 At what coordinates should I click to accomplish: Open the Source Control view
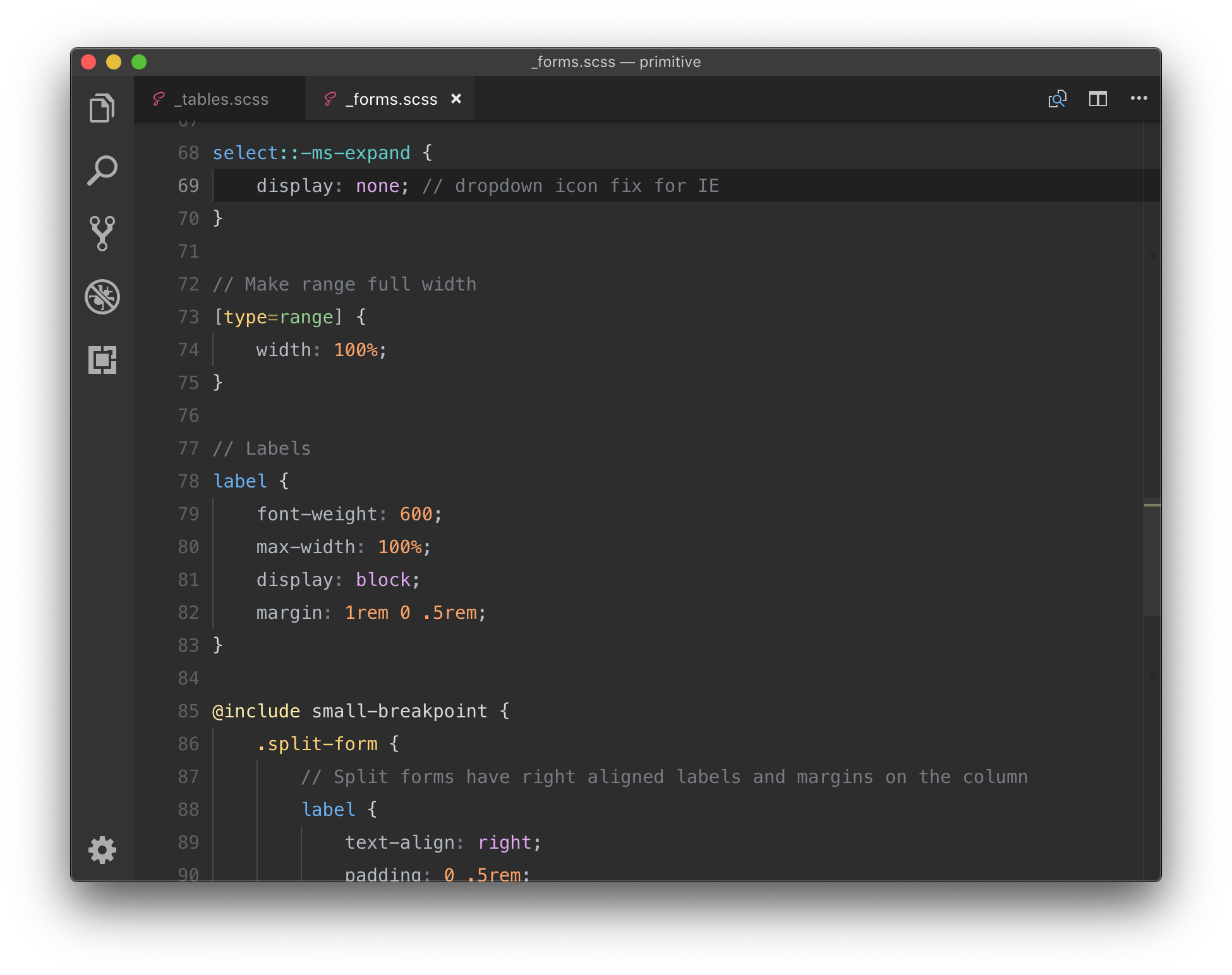pyautogui.click(x=102, y=233)
